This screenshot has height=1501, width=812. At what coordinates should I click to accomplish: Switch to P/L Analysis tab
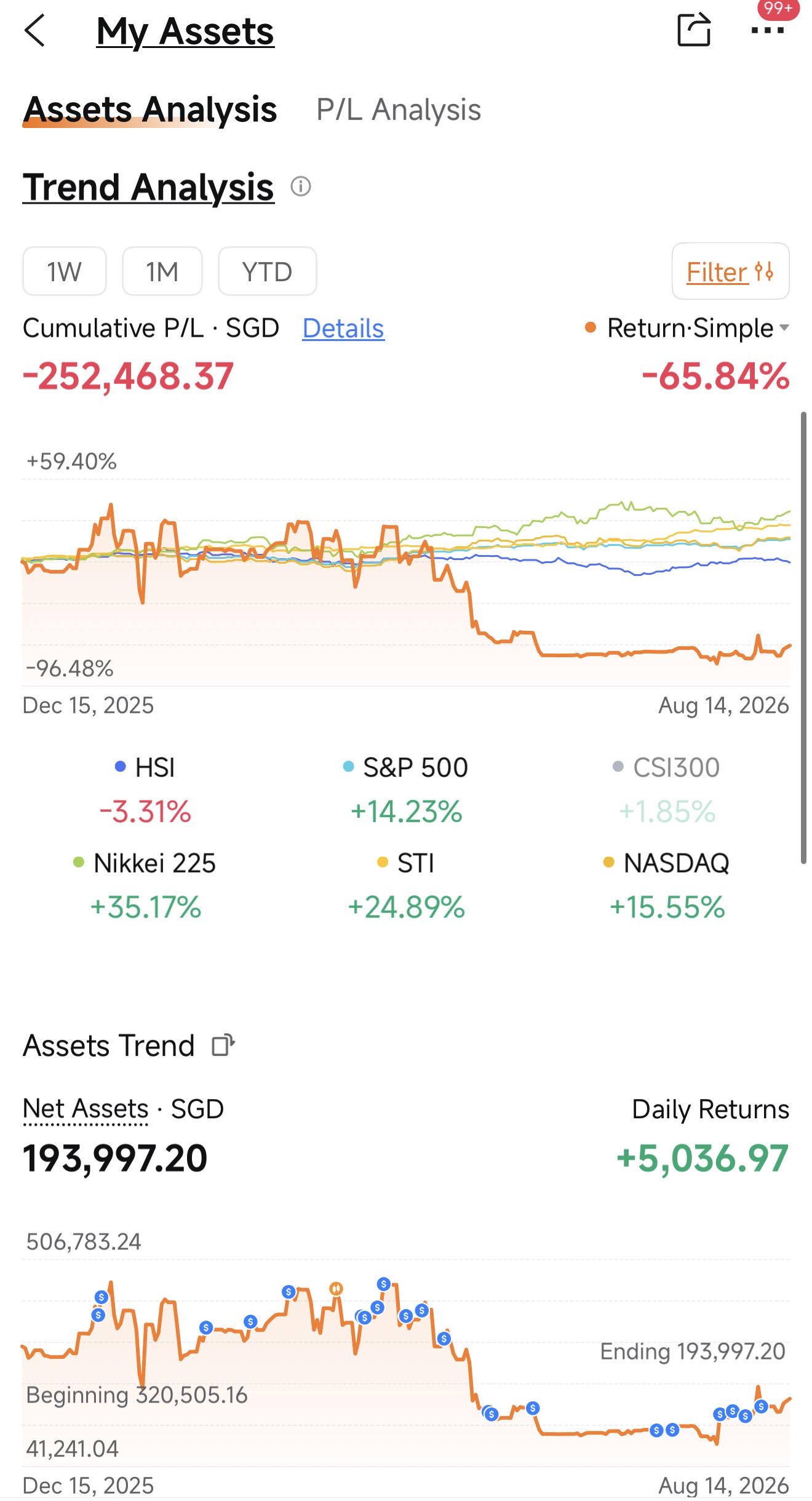(399, 110)
